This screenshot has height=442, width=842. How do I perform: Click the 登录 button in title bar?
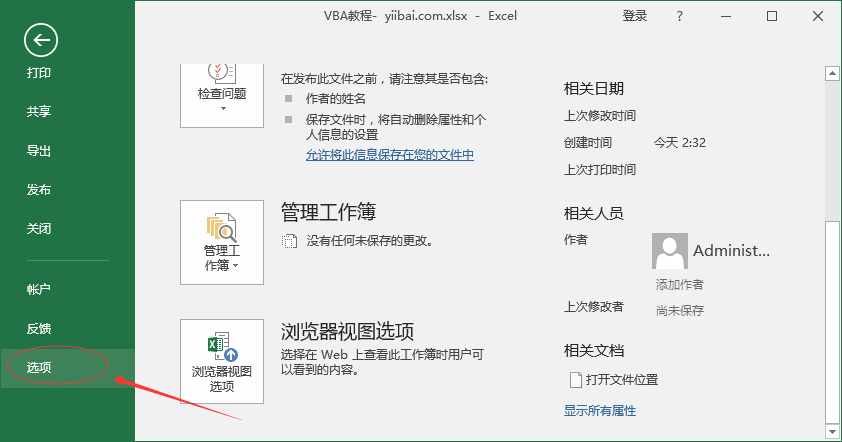(635, 16)
